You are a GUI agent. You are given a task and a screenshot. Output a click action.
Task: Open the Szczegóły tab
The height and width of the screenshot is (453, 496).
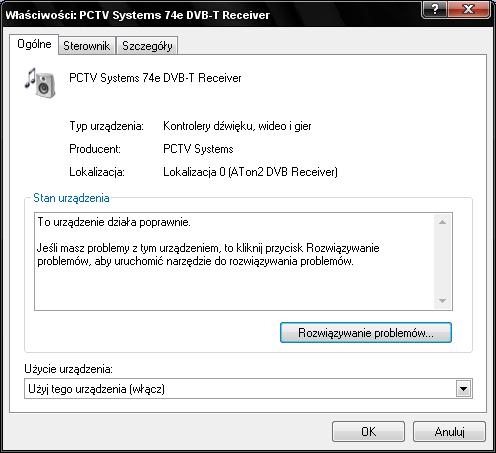point(147,46)
